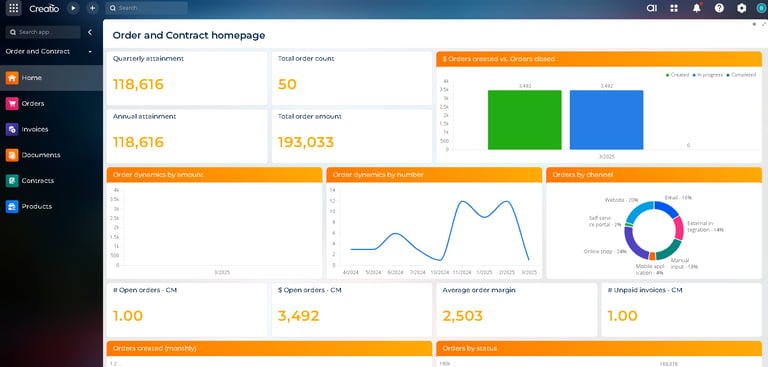
Task: Open the marketplace apps icon beside AI
Action: pos(674,8)
